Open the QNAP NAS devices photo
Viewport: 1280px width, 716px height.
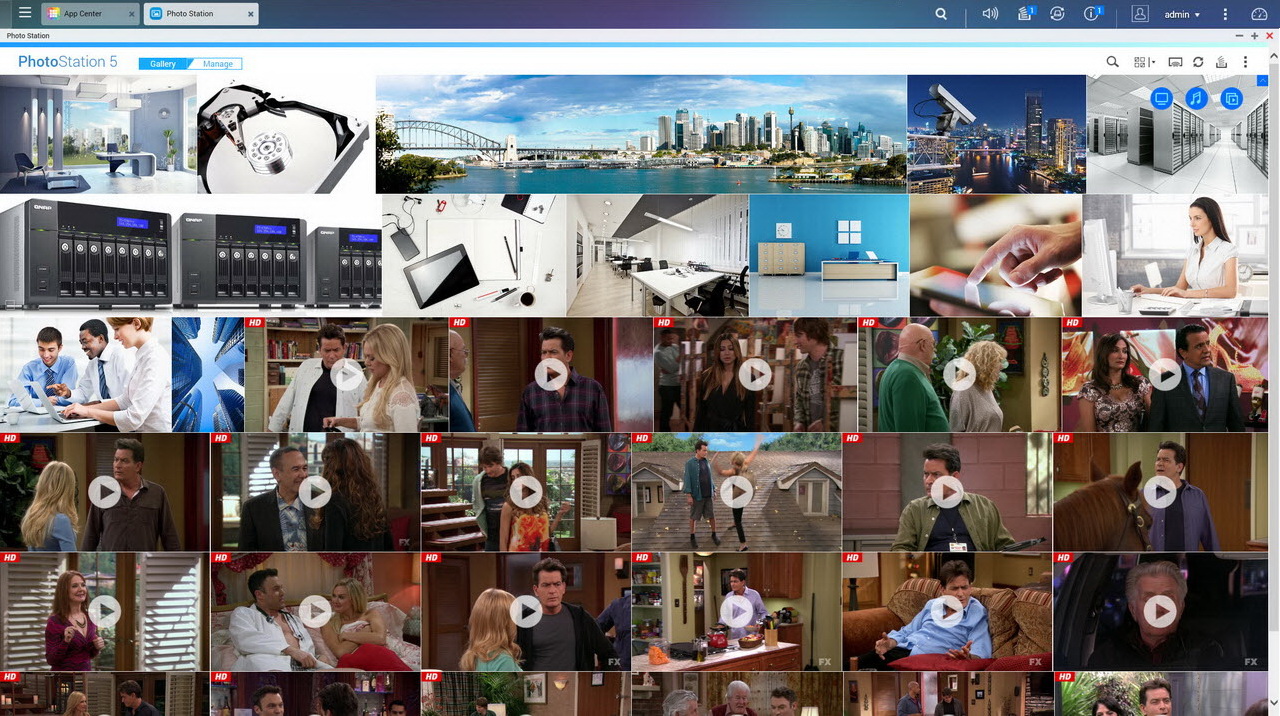coord(190,255)
